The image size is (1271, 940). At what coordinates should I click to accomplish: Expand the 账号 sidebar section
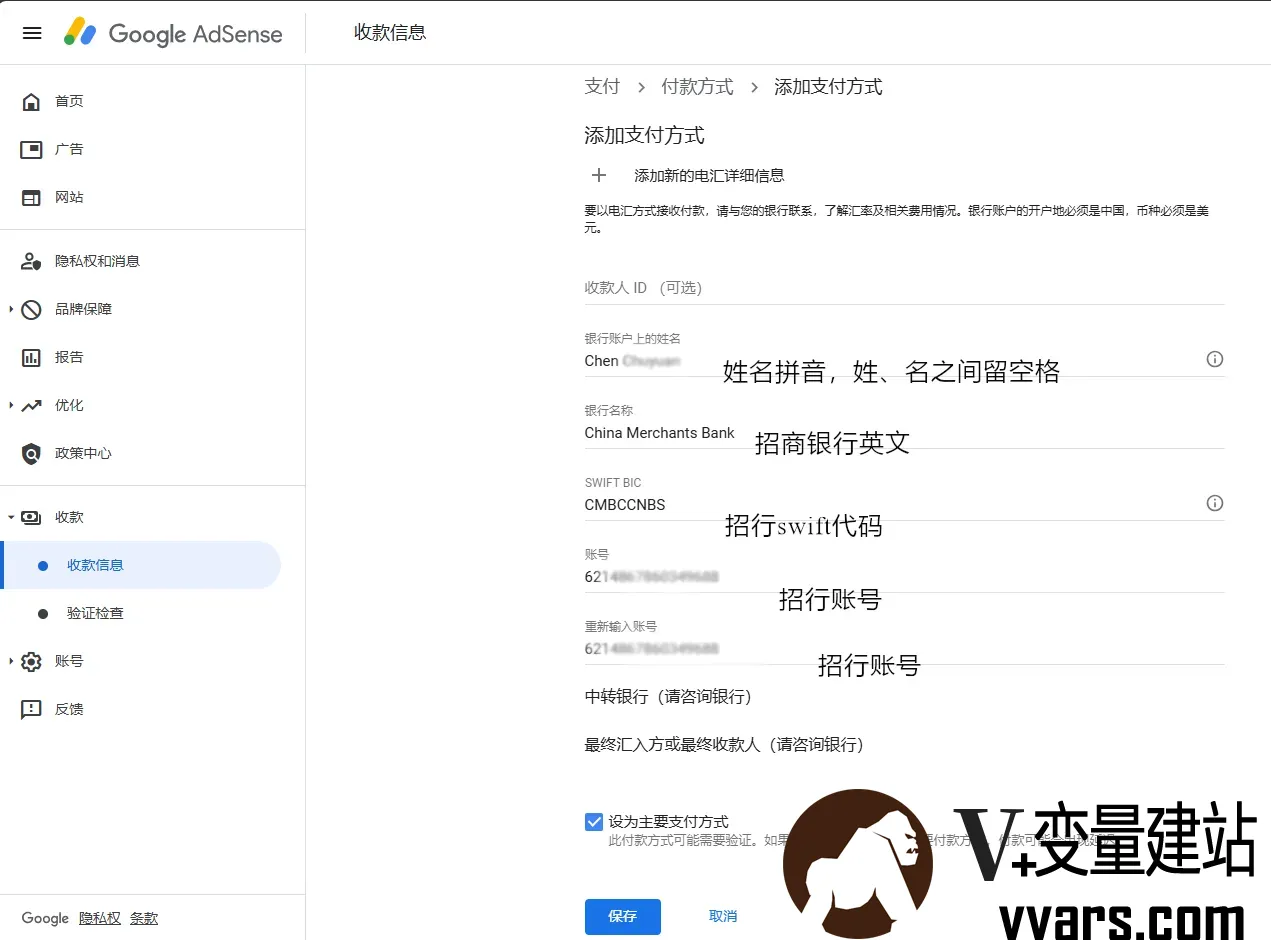[11, 662]
